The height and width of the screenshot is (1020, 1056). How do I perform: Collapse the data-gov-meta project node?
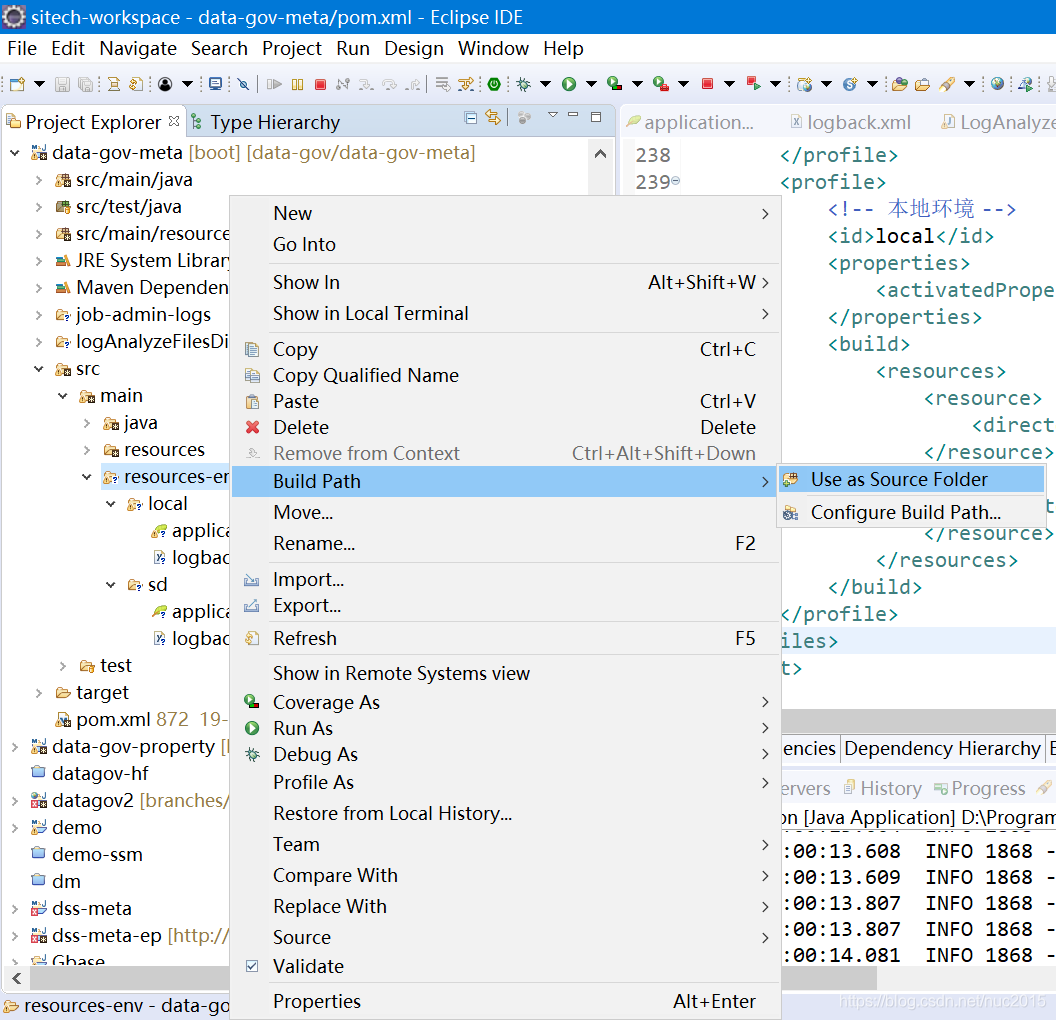click(15, 154)
